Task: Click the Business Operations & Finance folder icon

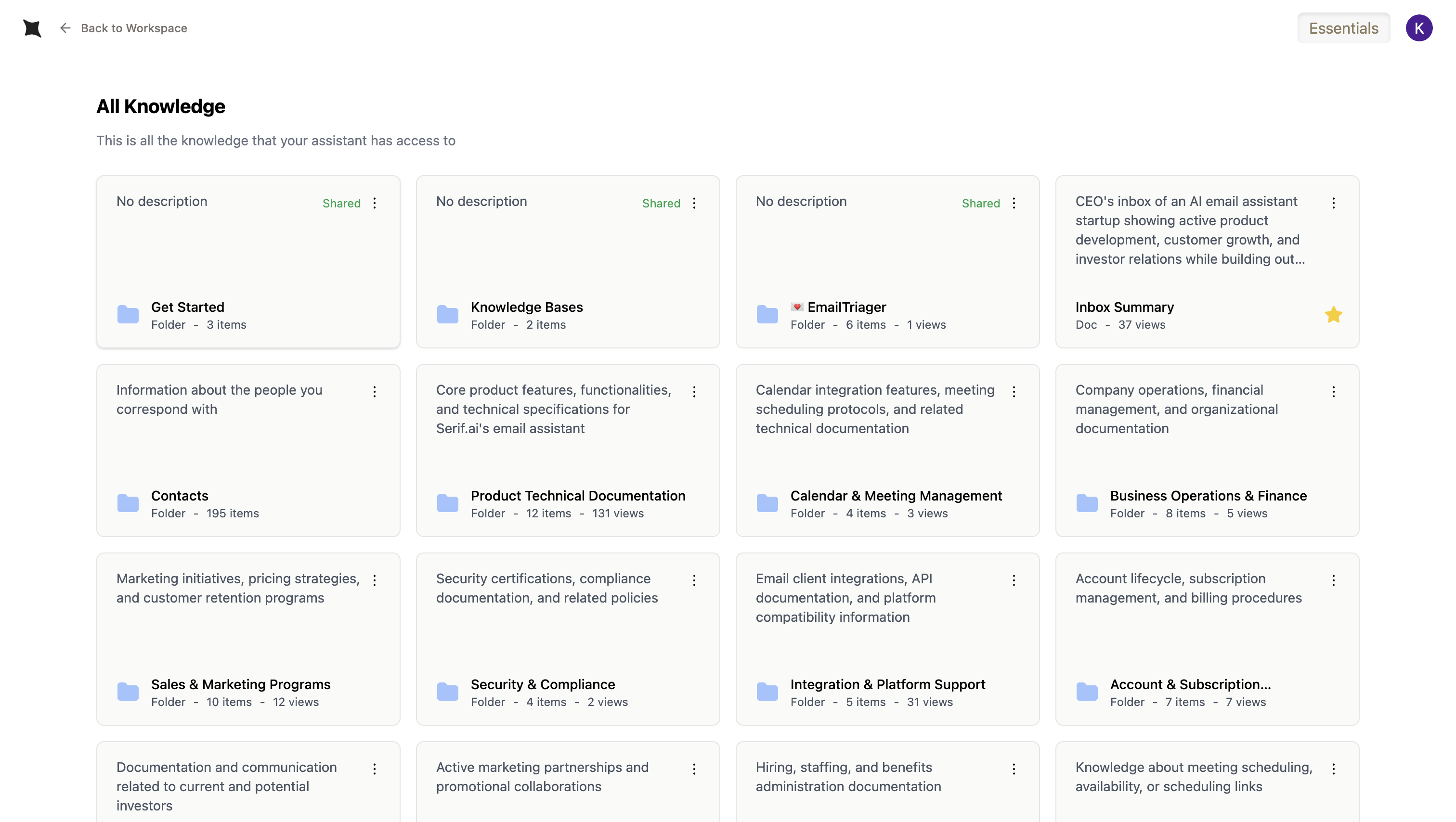Action: [x=1087, y=503]
